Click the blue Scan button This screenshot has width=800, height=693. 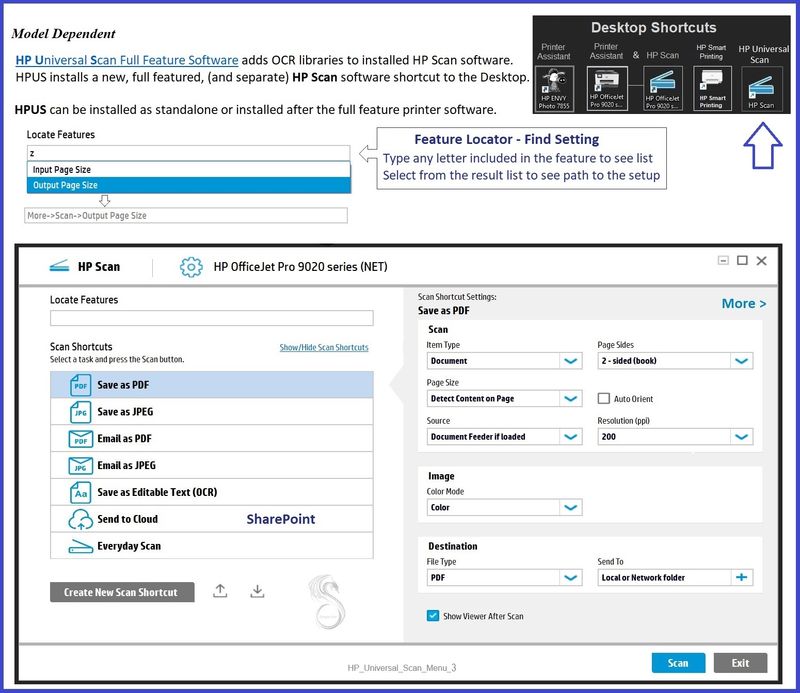(679, 663)
